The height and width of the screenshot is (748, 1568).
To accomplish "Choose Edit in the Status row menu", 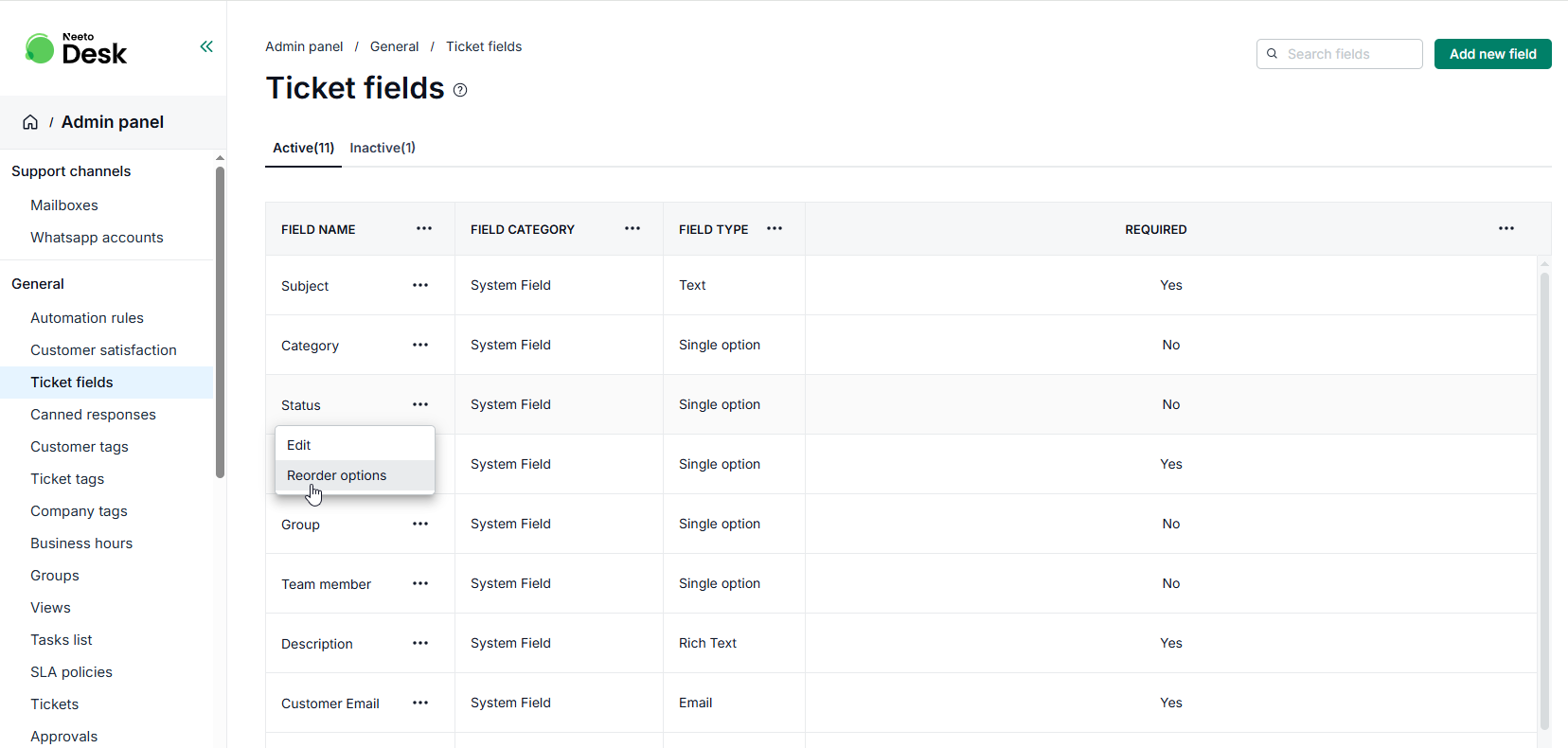I will pyautogui.click(x=299, y=445).
